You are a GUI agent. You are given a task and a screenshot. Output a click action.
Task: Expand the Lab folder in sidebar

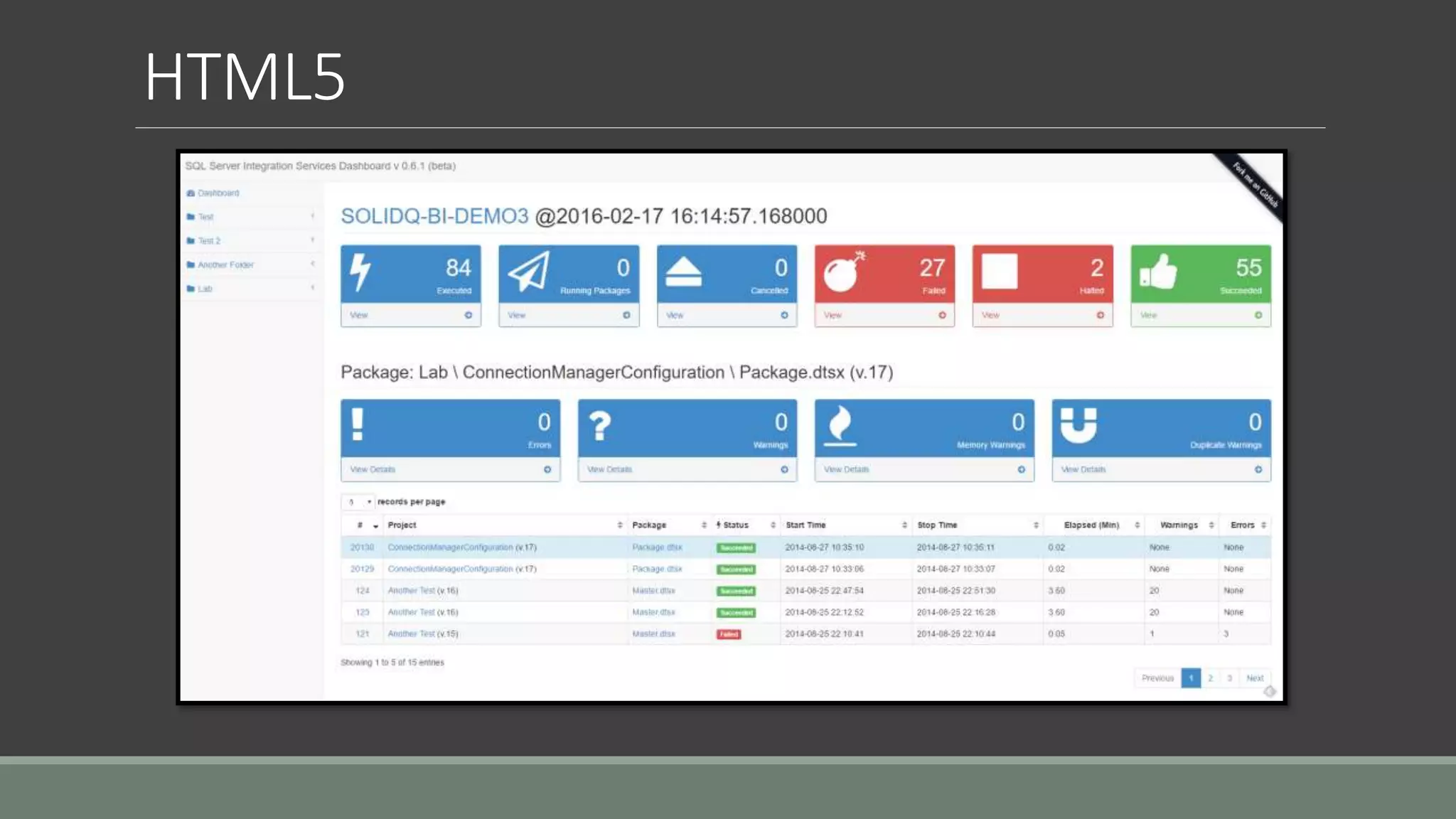tap(205, 289)
